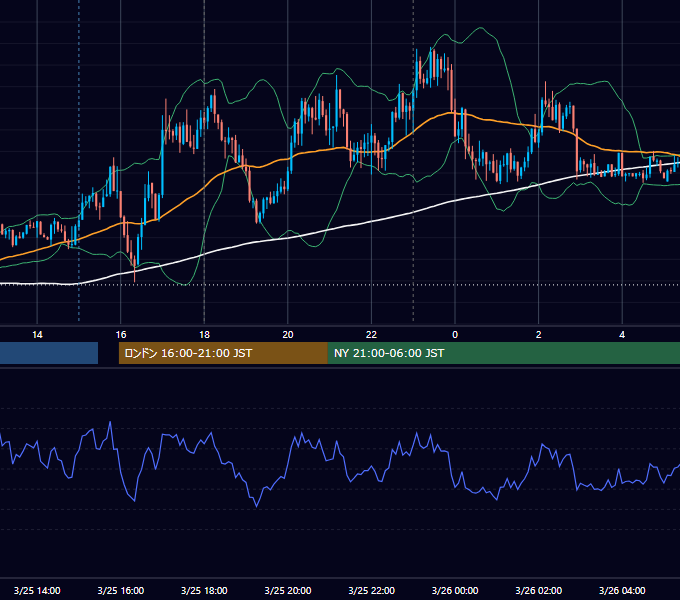Screen dimensions: 680x600
Task: Click the hour label 20 on price chart axis
Action: (288, 335)
